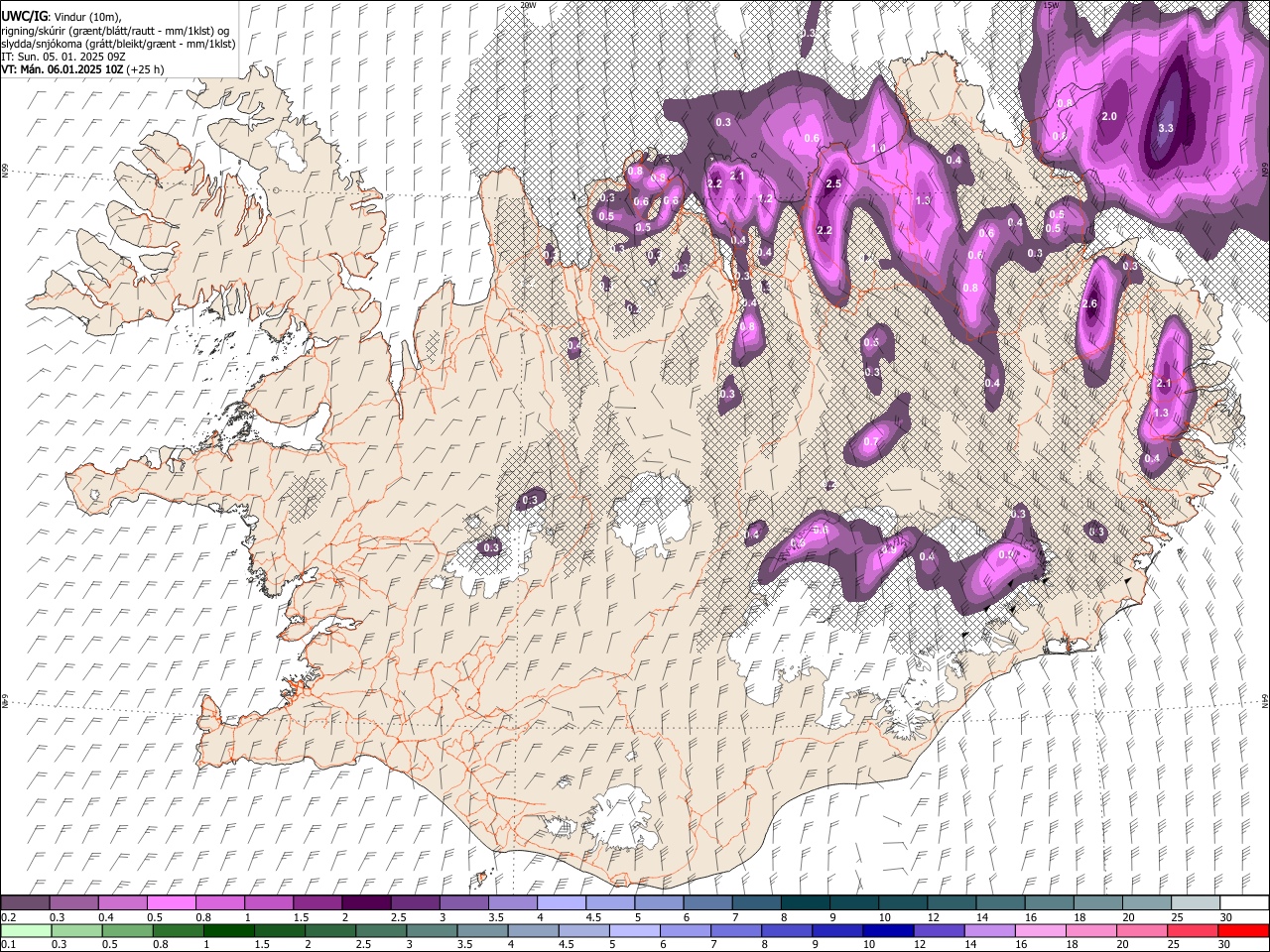Select bottom legend swatch between 3 and 3.5
Viewport: 1270px width, 952px height.
[432, 931]
